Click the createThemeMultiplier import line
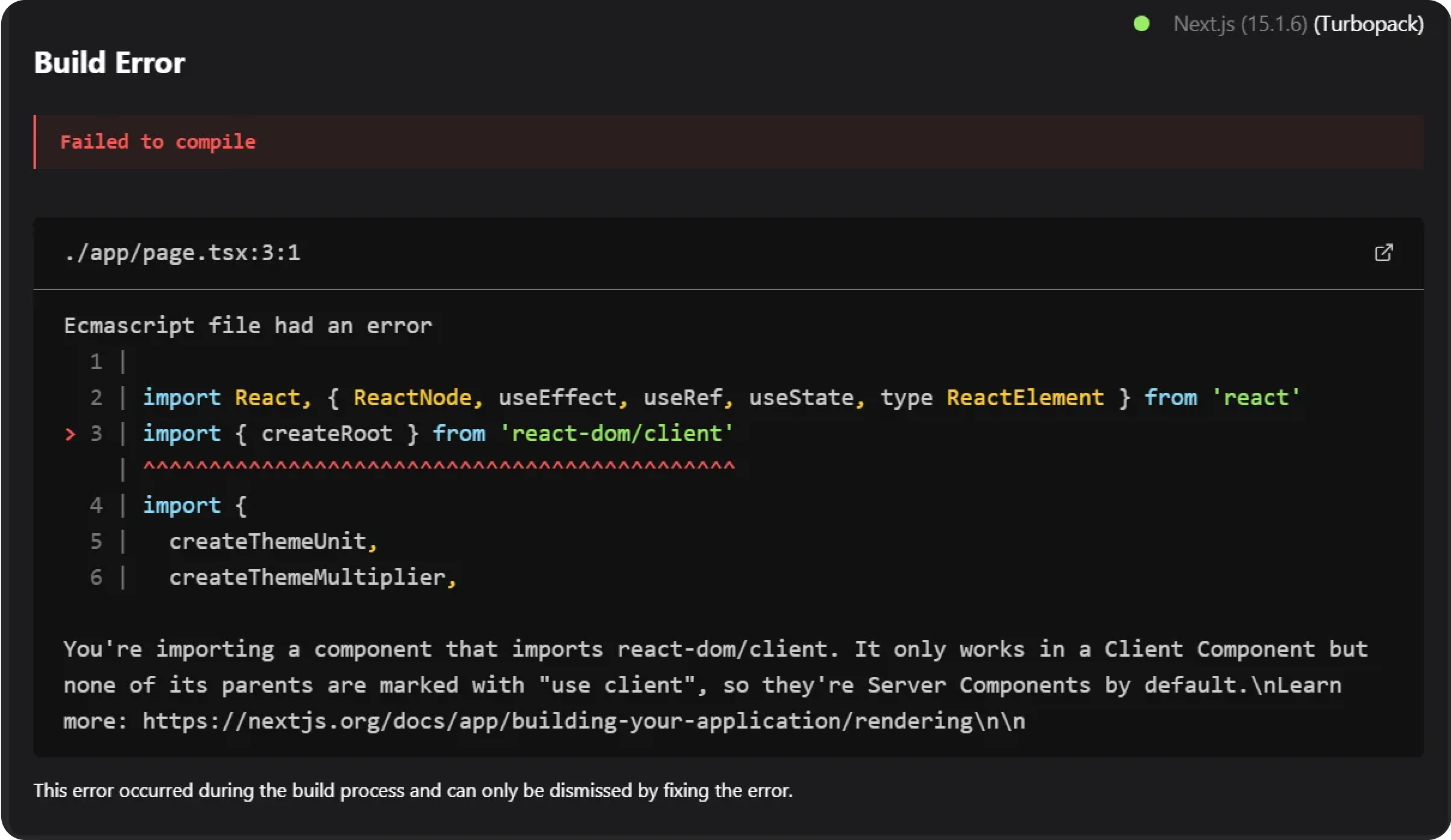 (x=313, y=577)
